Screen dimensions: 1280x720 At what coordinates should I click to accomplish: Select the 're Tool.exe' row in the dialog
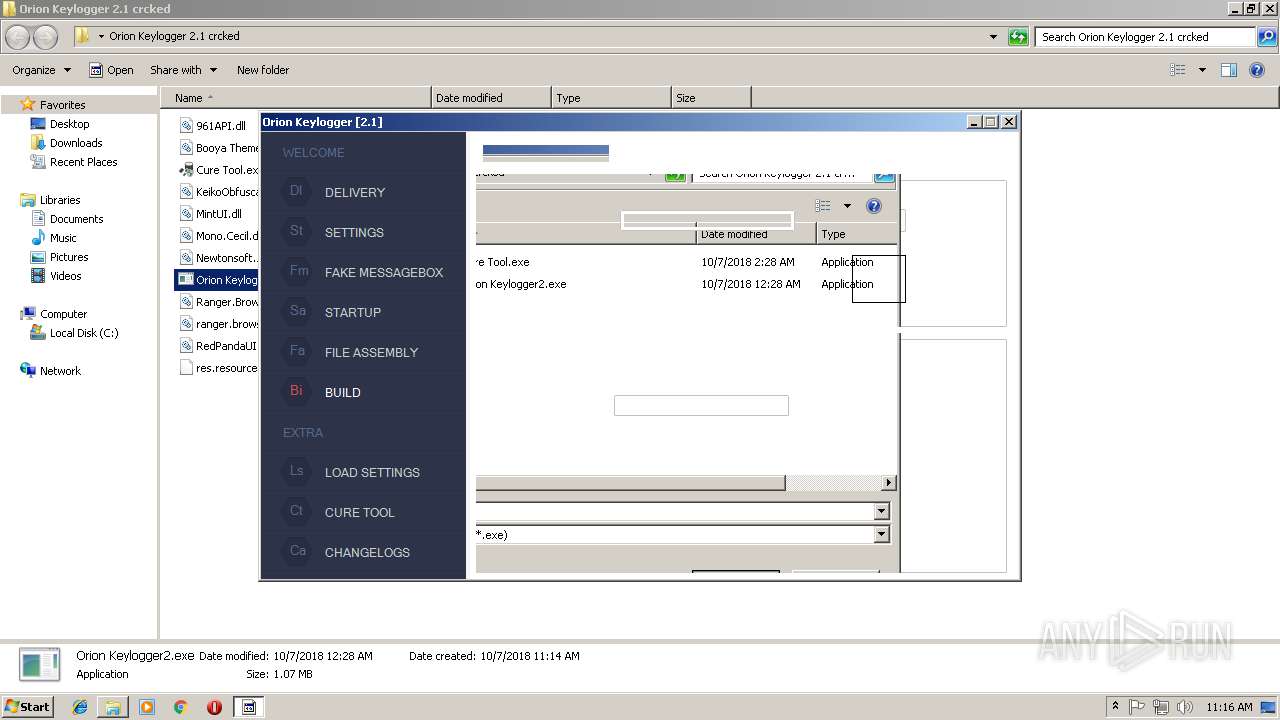click(503, 262)
